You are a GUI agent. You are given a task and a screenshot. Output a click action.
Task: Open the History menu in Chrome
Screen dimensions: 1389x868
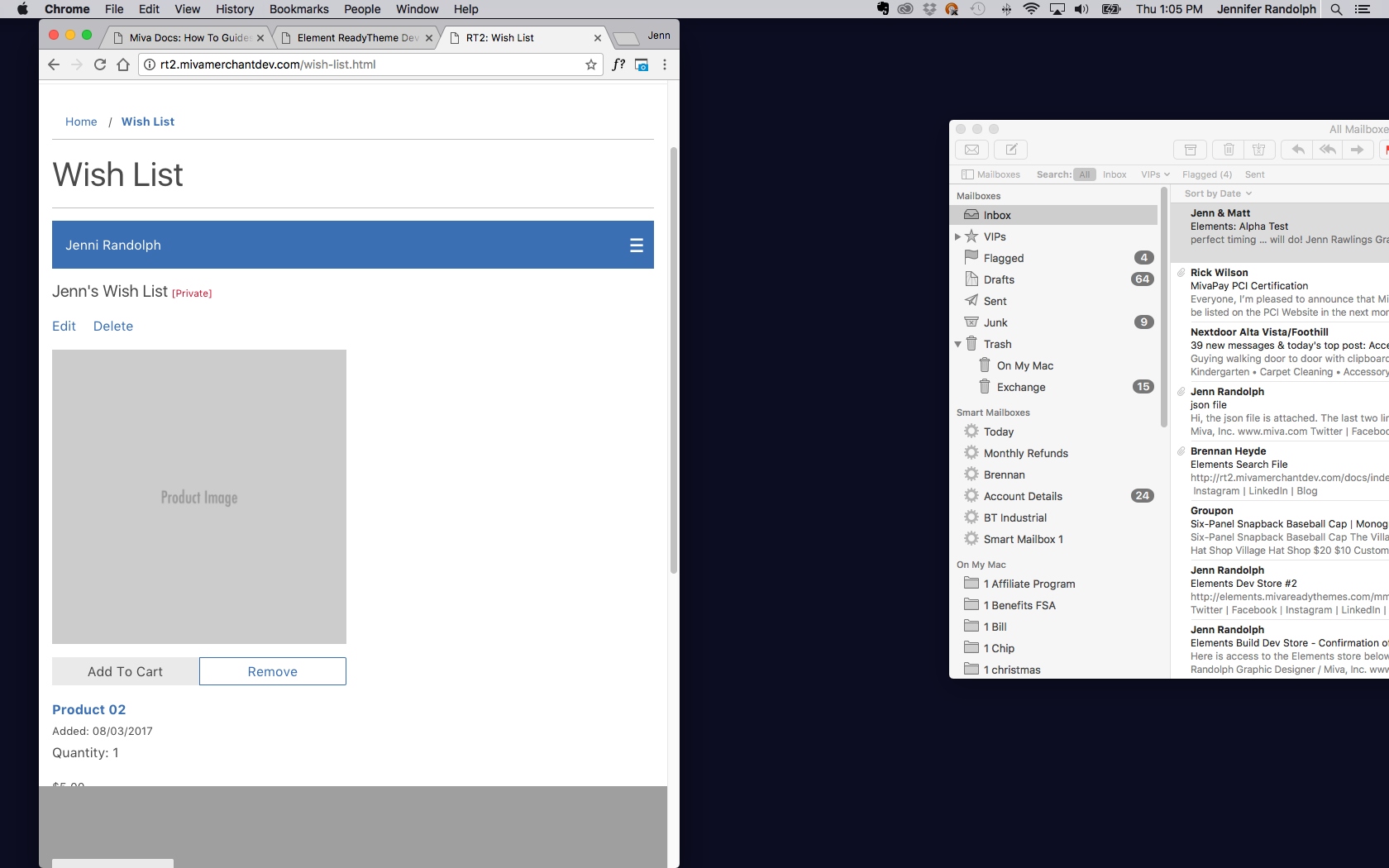coord(235,9)
